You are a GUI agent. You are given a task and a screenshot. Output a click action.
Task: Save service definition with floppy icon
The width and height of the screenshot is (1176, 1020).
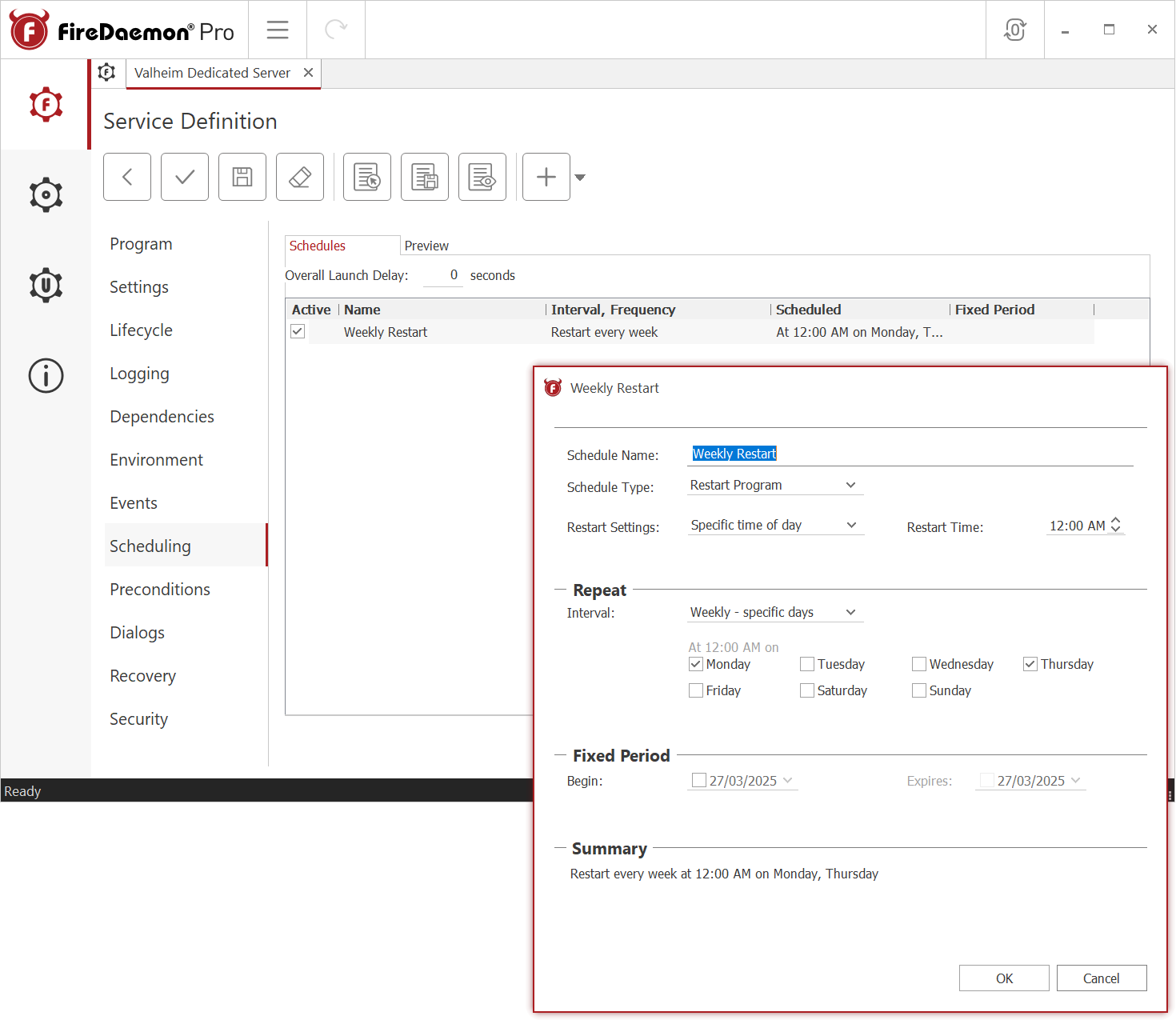242,177
